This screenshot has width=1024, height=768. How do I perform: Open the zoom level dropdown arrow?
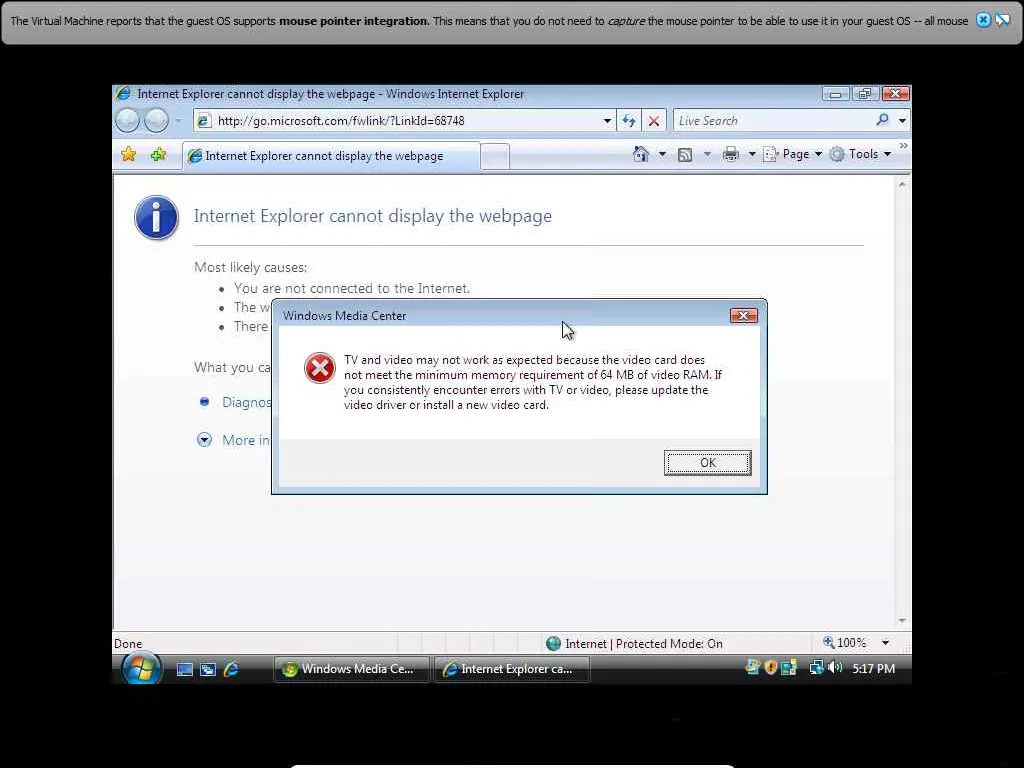[886, 643]
